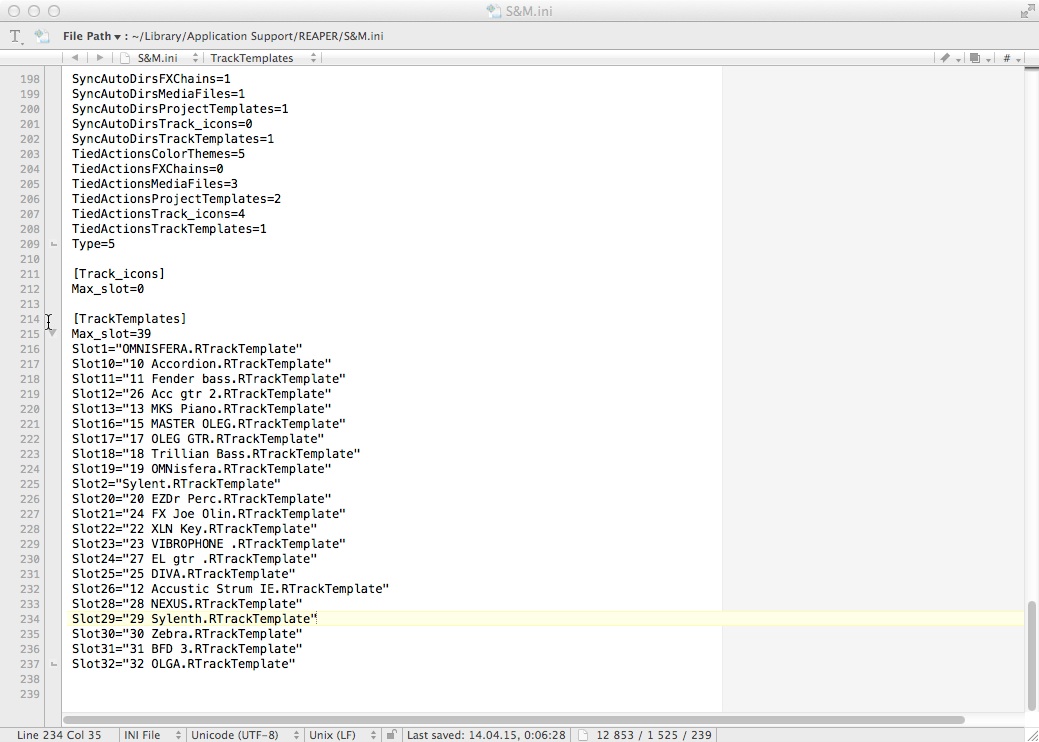Image resolution: width=1039 pixels, height=742 pixels.
Task: Click the SyncAutoDirsTrack_icons=0 line
Action: (162, 124)
